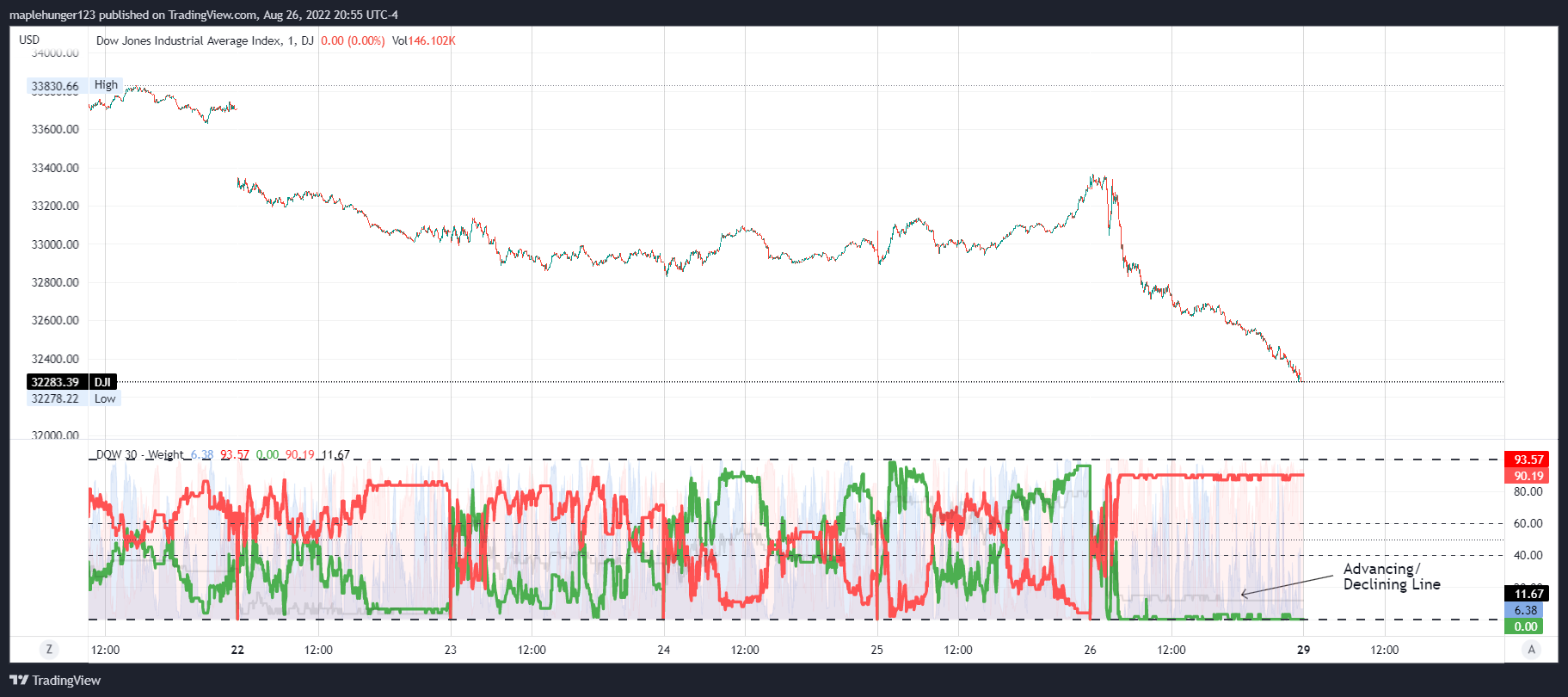
Task: Select the 32283.39 current price label
Action: (55, 382)
